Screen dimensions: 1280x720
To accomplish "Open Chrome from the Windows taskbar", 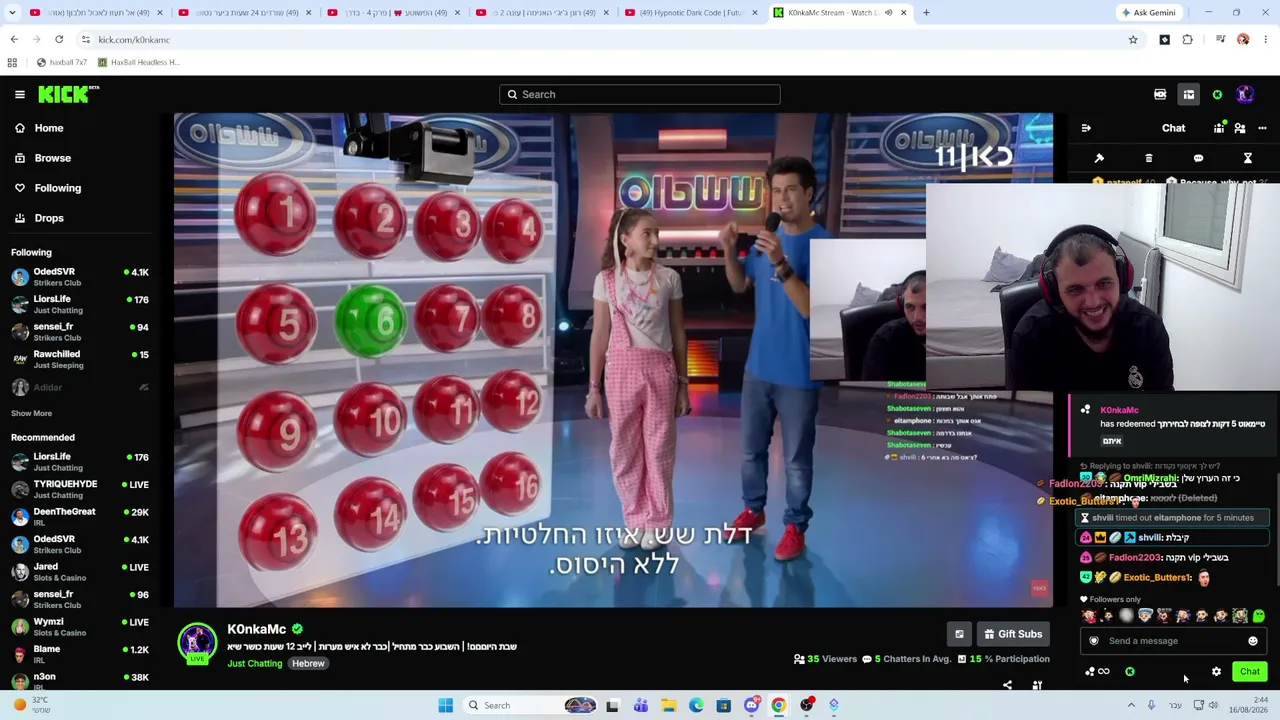I will pos(778,705).
